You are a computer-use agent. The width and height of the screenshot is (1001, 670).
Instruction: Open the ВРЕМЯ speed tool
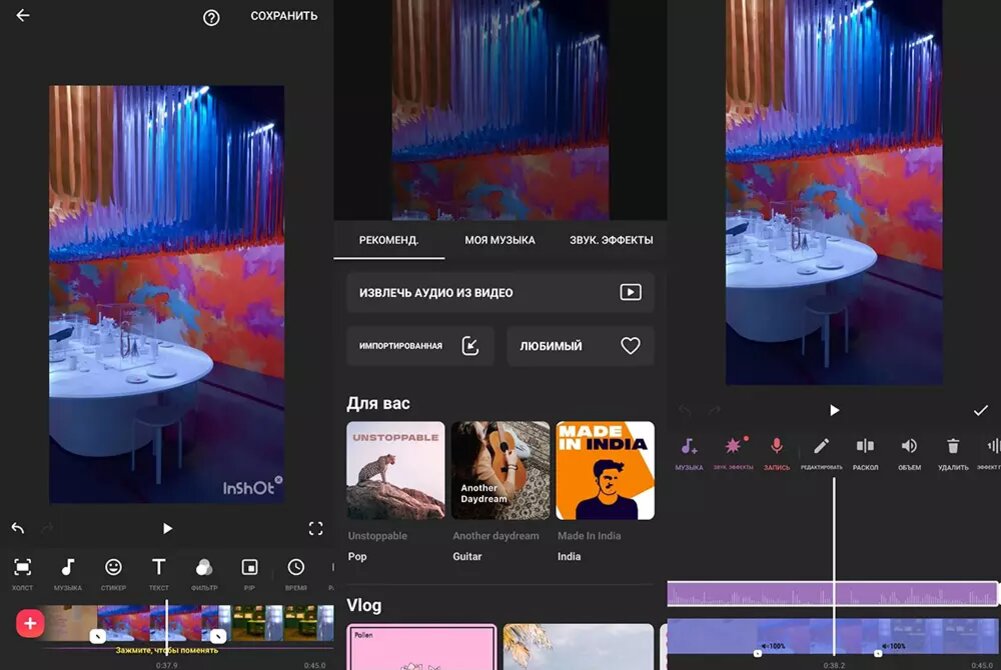coord(296,573)
